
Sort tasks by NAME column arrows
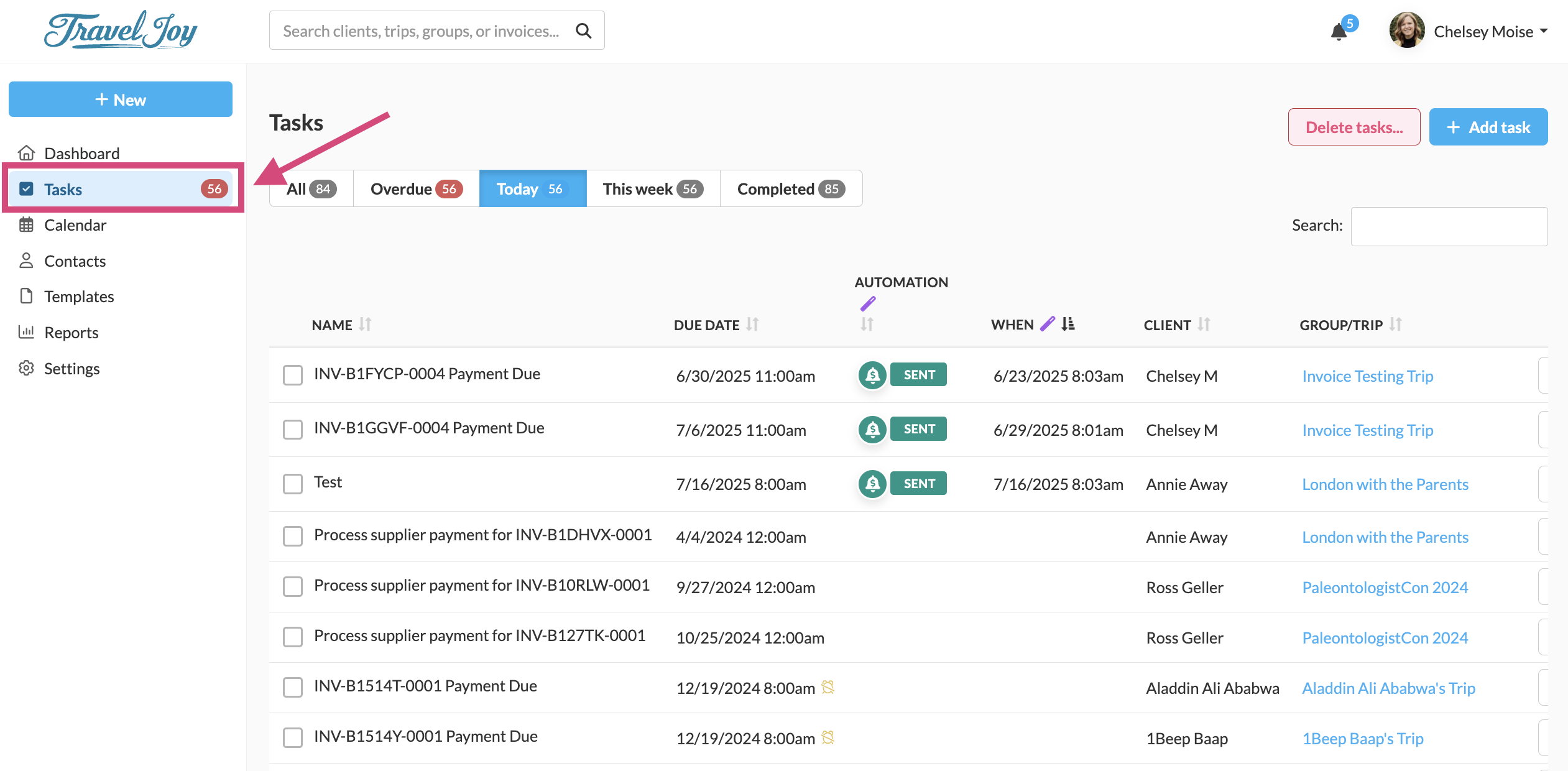[365, 325]
